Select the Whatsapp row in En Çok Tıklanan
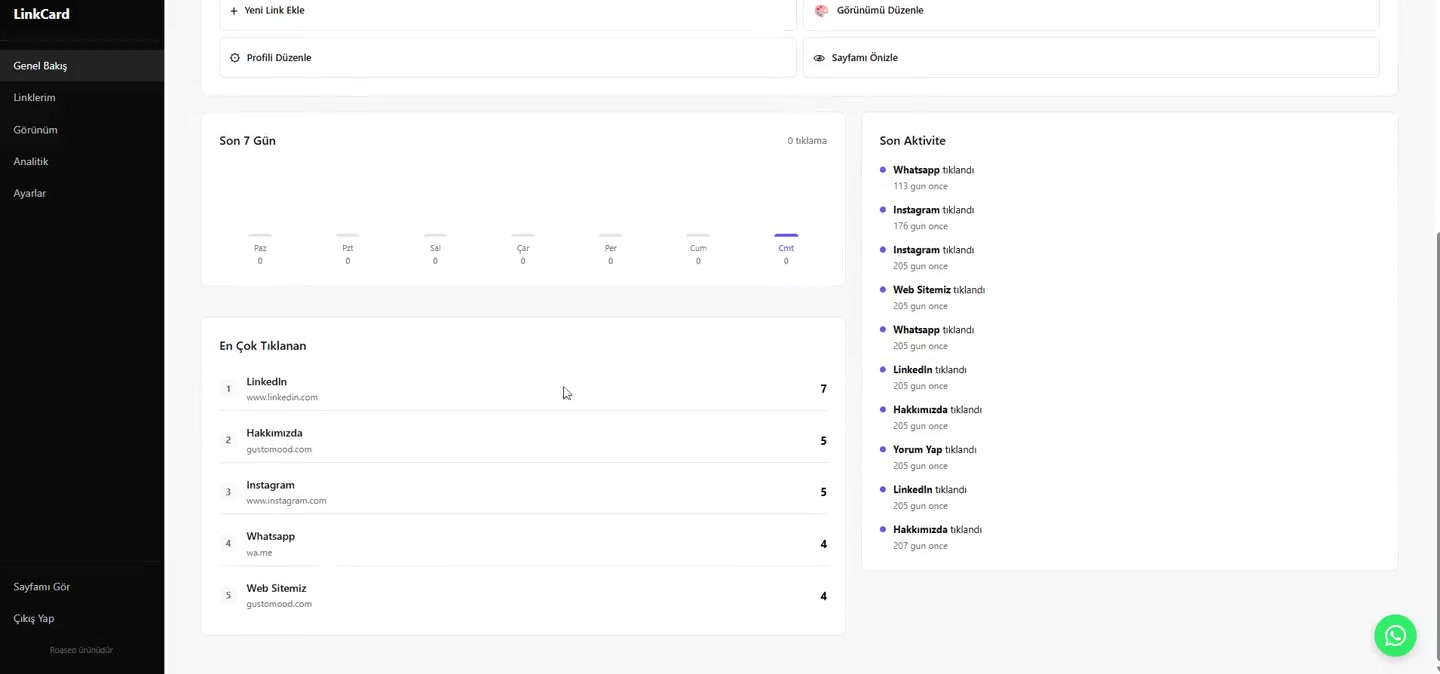1440x674 pixels. 523,544
